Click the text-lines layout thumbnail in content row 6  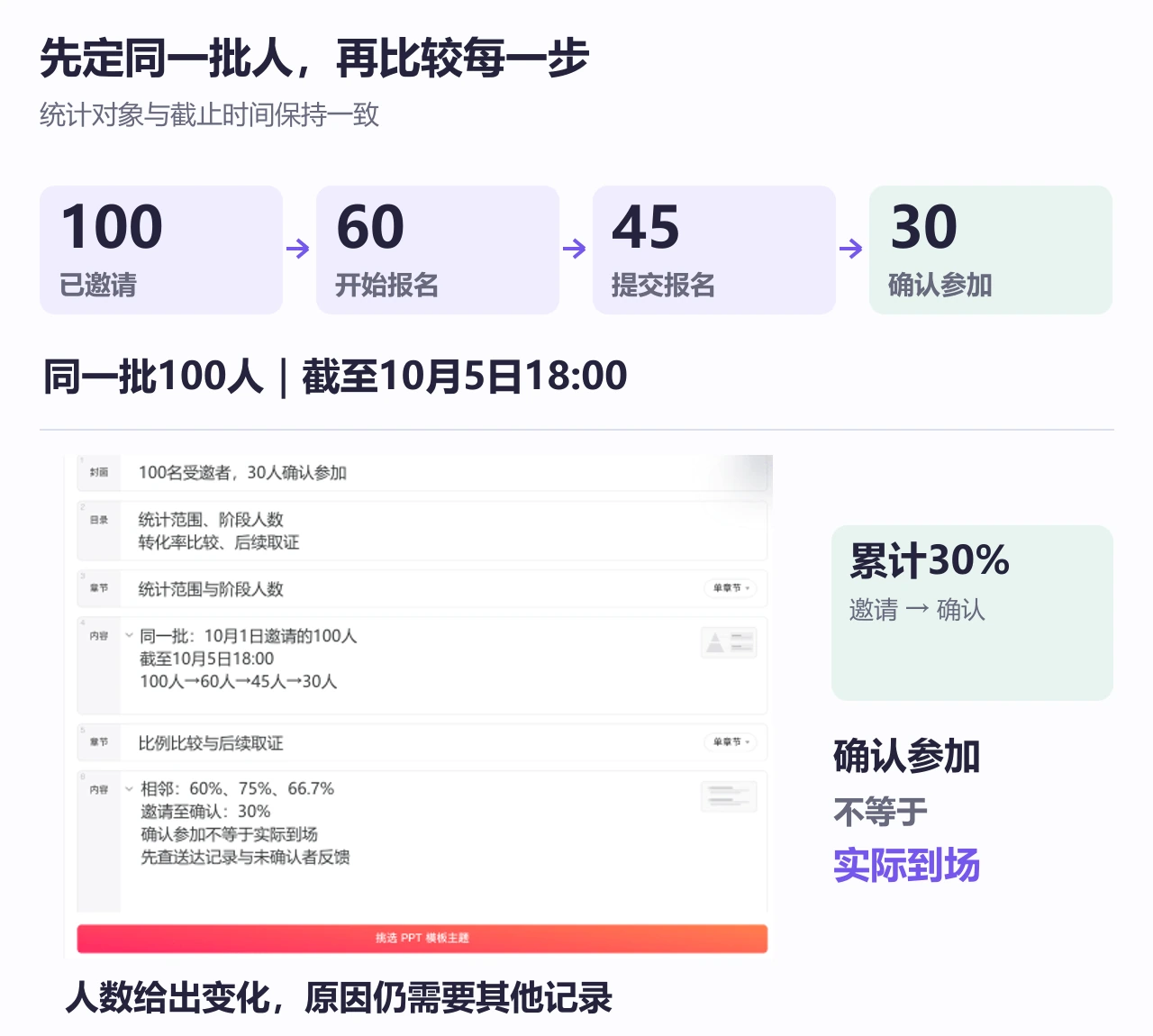[x=729, y=796]
